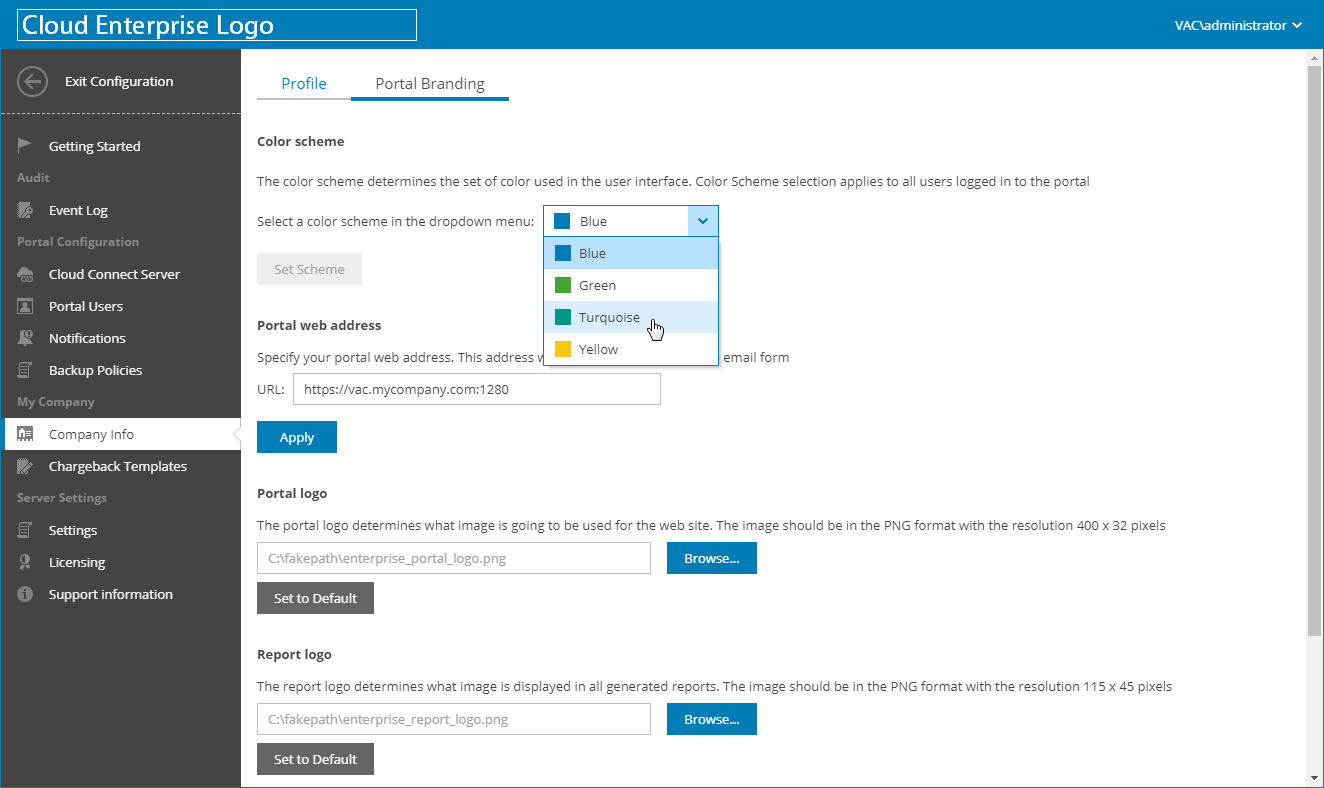Click the Backup Policies icon
The image size is (1324, 788).
coord(26,370)
